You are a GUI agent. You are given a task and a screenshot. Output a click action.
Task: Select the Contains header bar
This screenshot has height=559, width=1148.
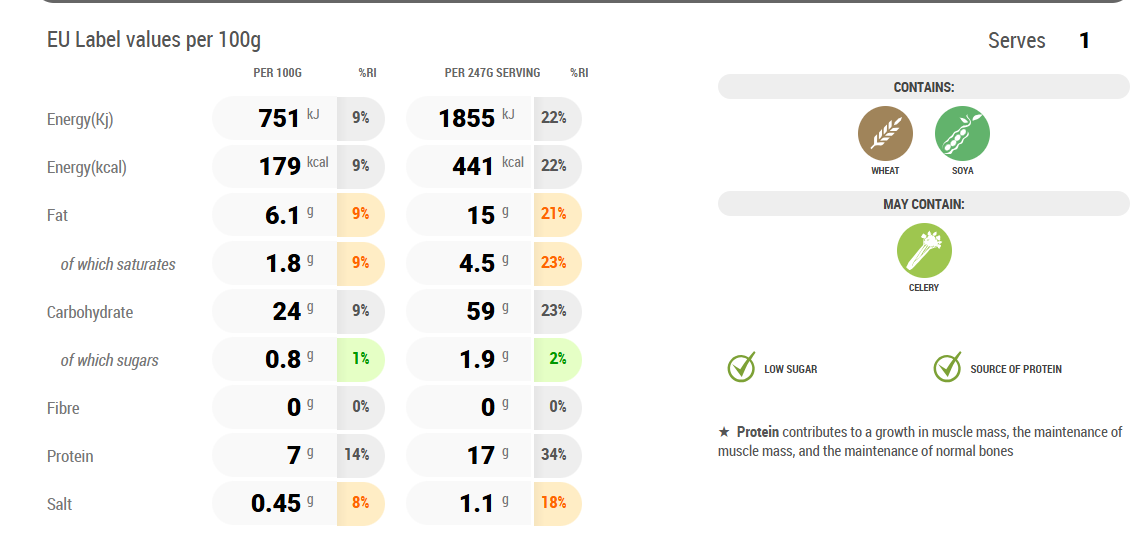pos(923,87)
